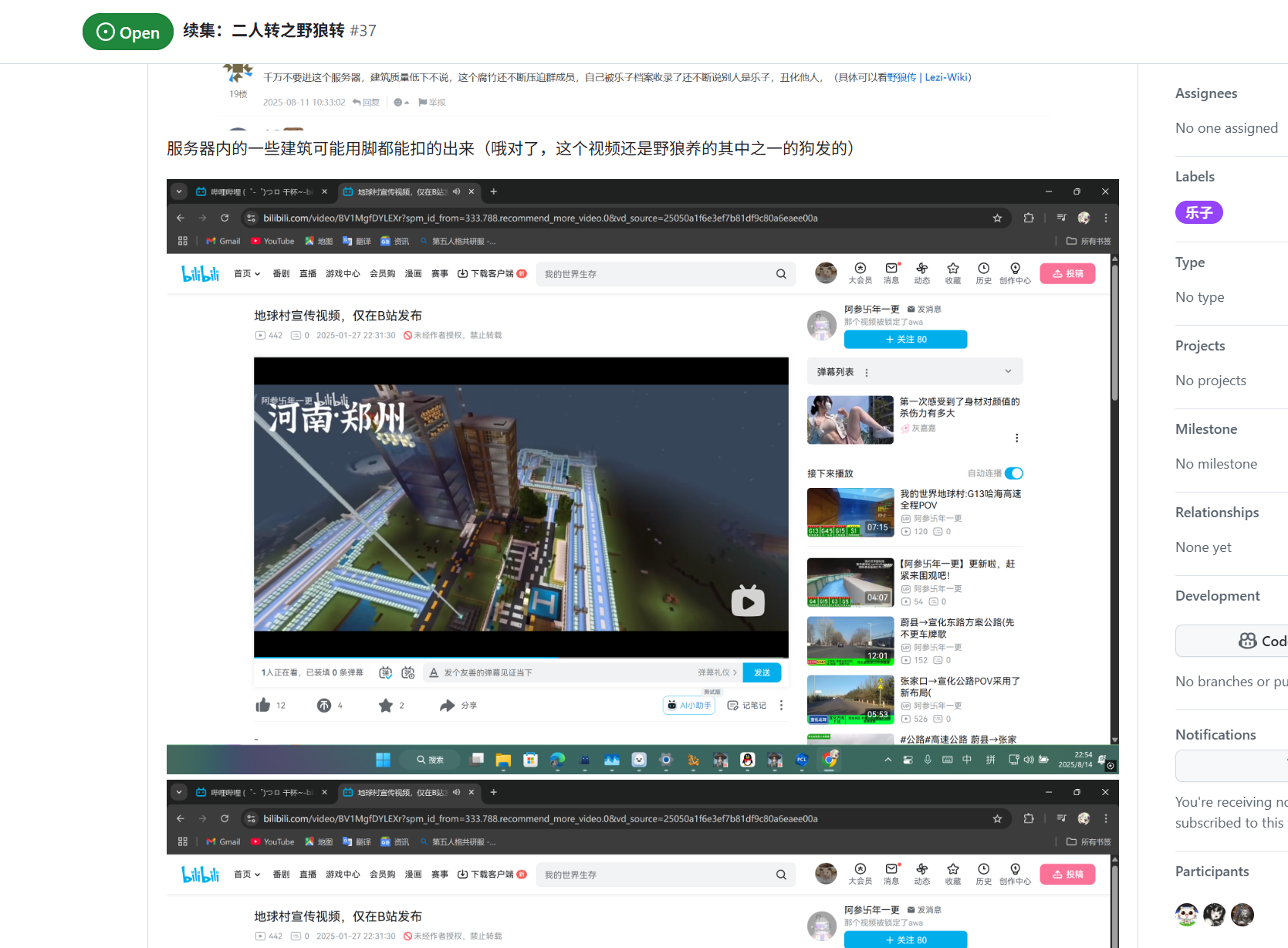Screen dimensions: 1288x948
Task: Open the Lezi-Wiki link
Action: [x=946, y=77]
